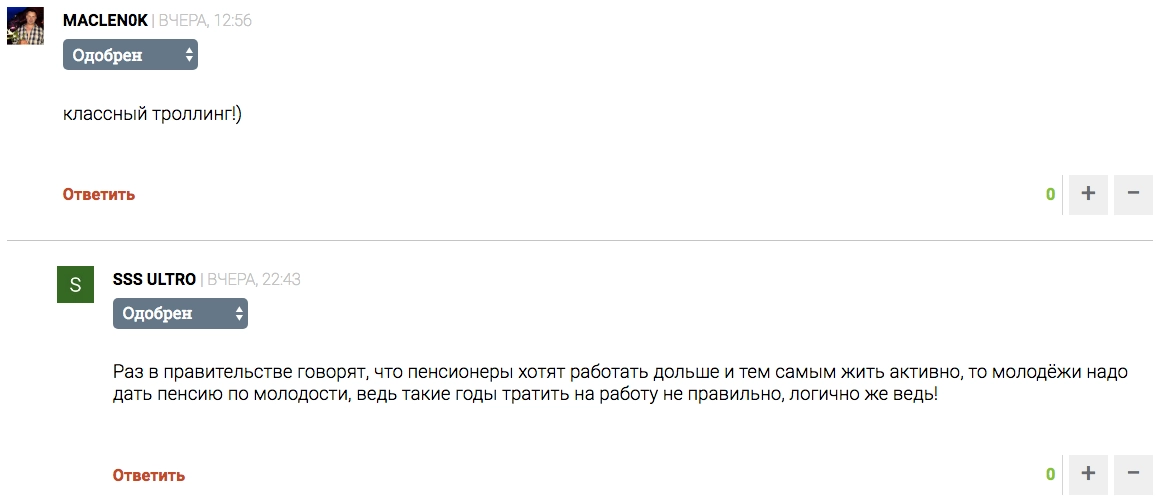Reply to MACLEN0K via Ответить

click(99, 195)
